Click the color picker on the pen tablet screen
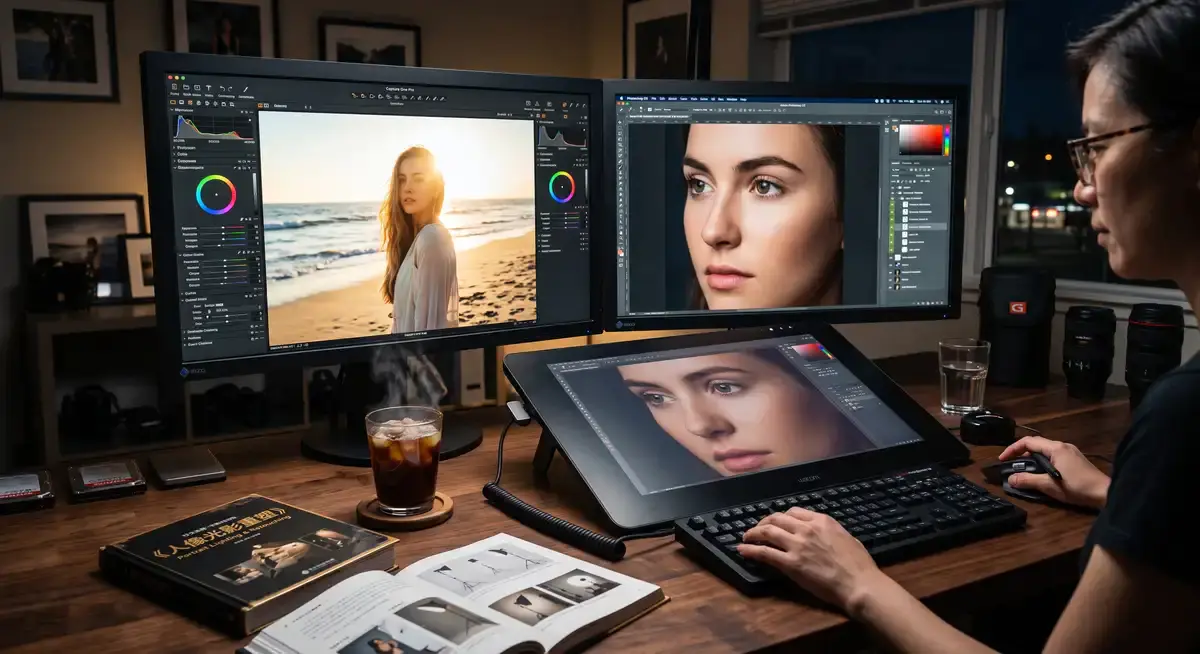This screenshot has width=1200, height=654. (x=813, y=351)
